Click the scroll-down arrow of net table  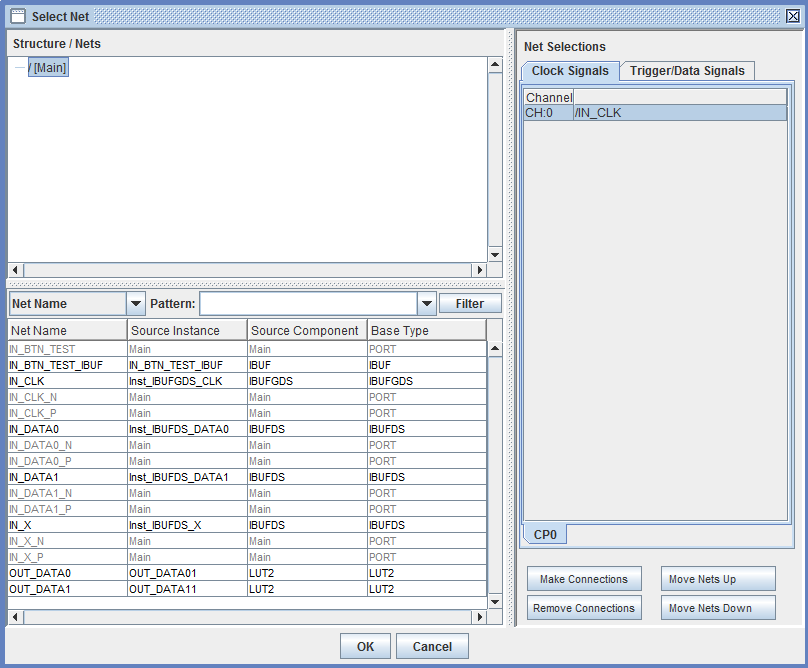click(x=495, y=602)
